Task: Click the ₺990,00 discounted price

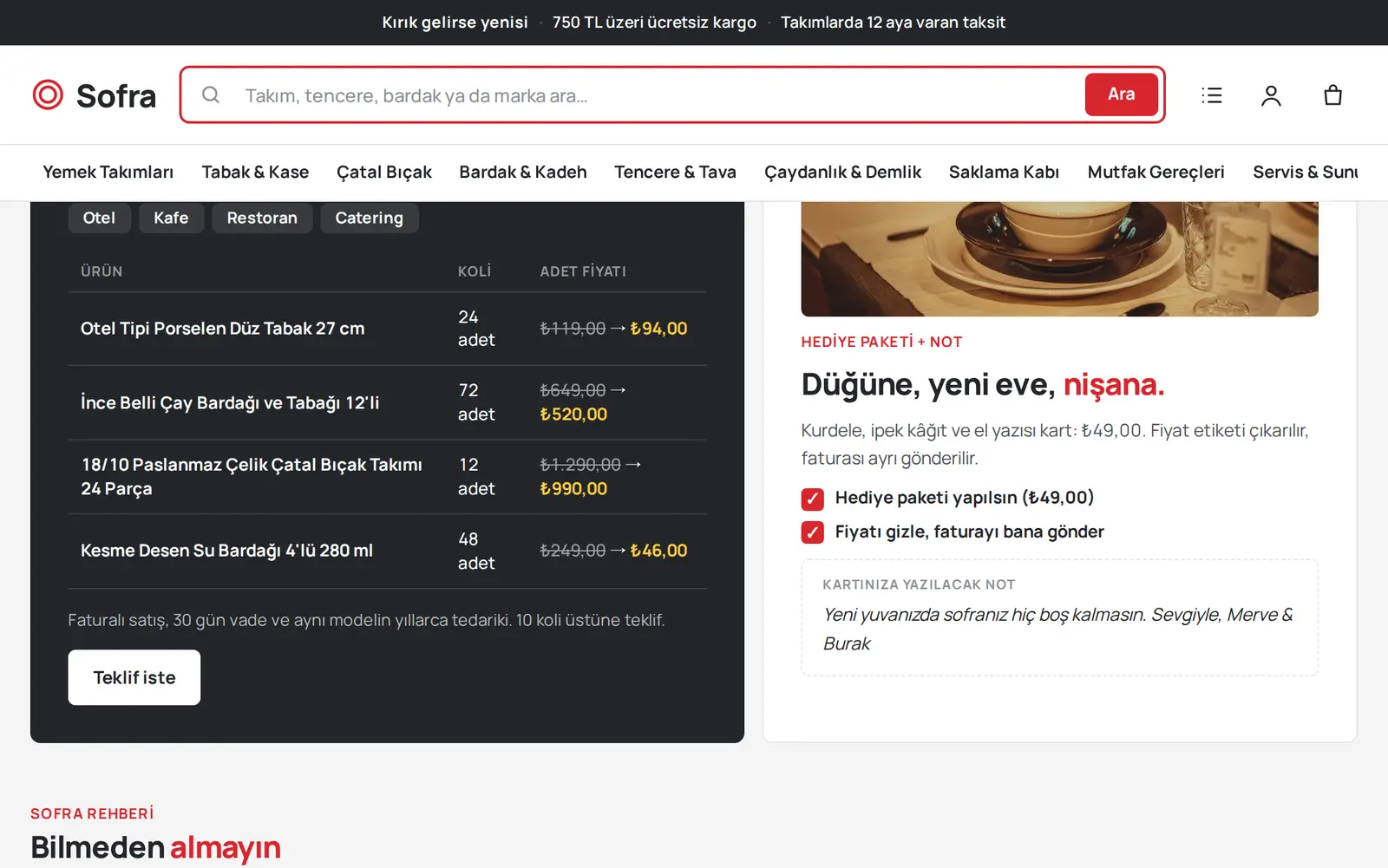Action: click(x=573, y=489)
